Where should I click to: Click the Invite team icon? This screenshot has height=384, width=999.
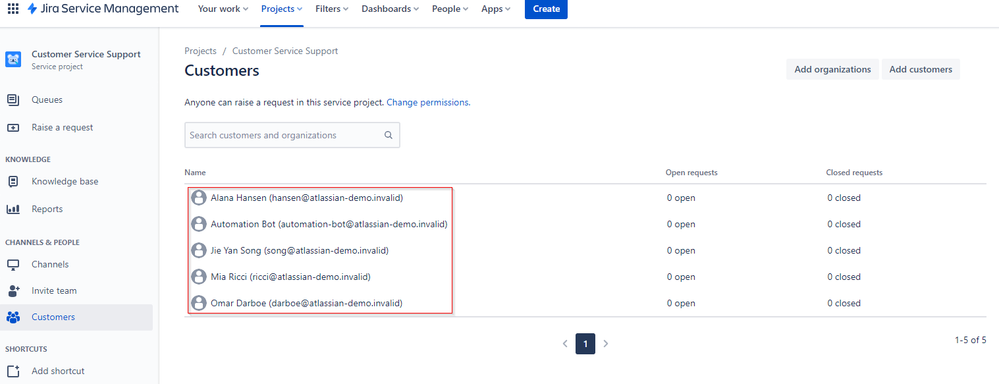click(x=13, y=290)
